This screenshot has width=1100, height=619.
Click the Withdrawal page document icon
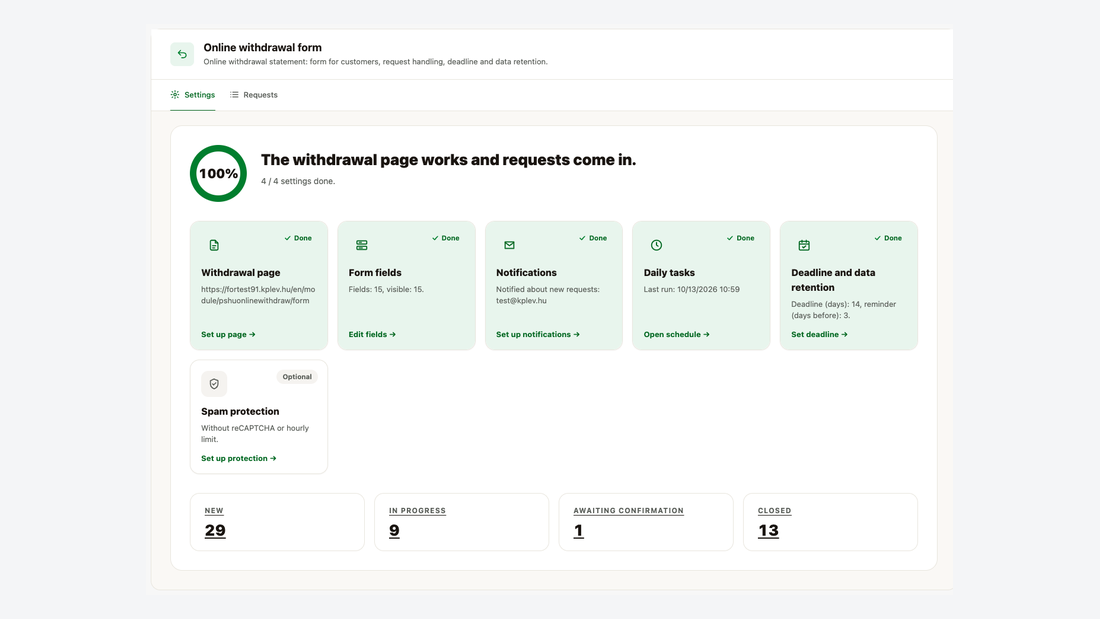point(214,245)
